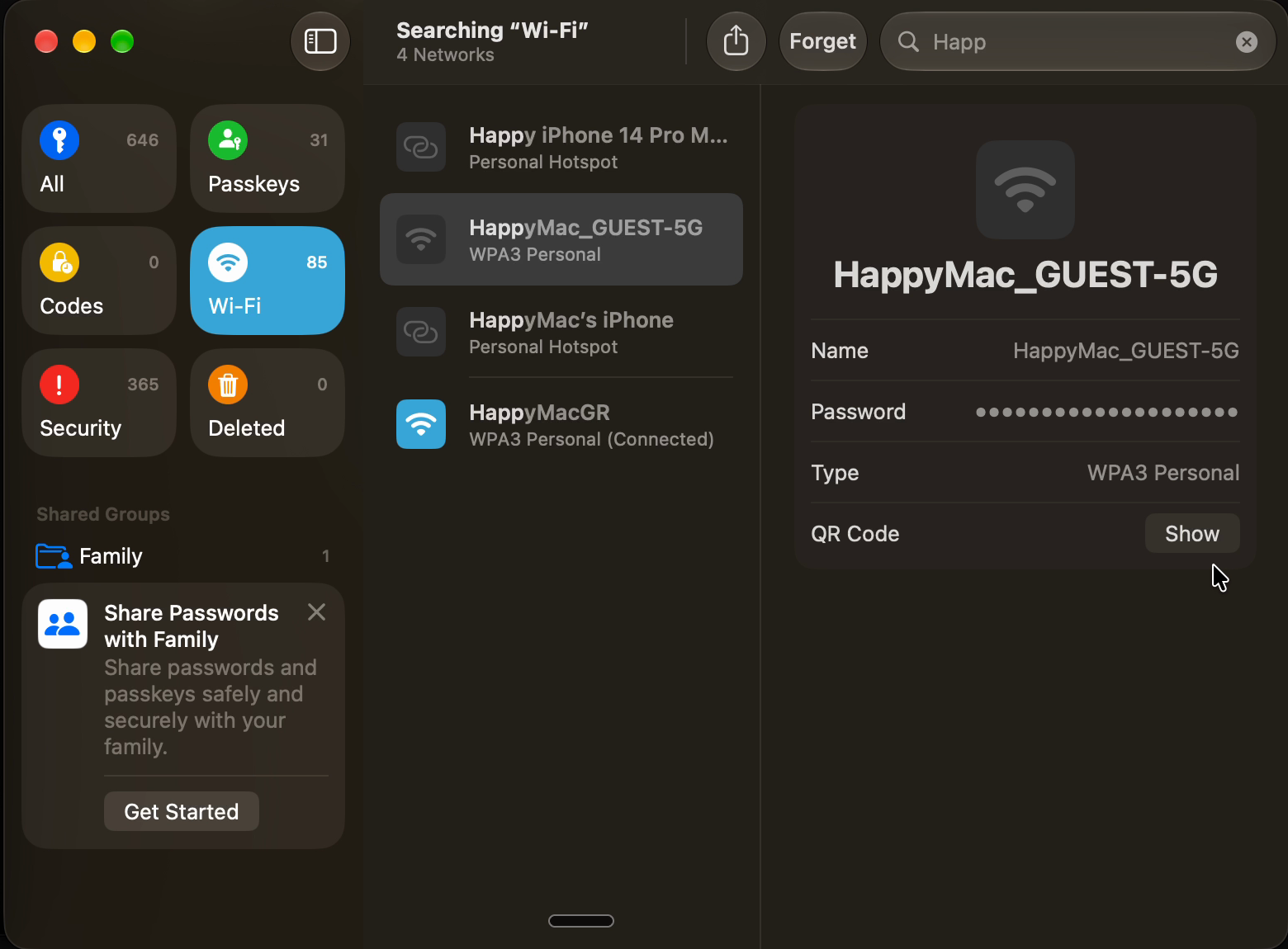Select Happy iPhone 14 Pro M... network
This screenshot has height=949, width=1288.
561,147
